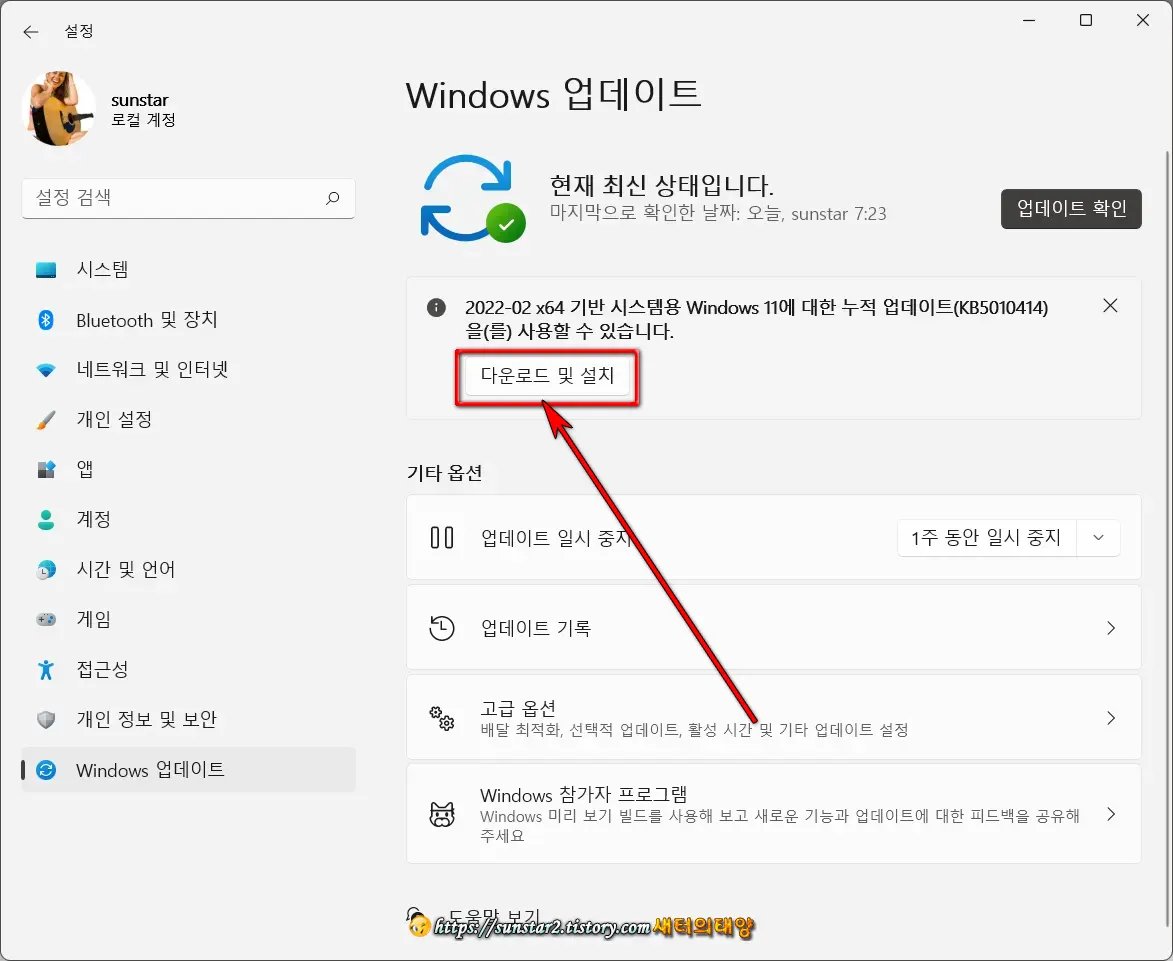
Task: Click the 업데이트 확인 button
Action: [1070, 209]
